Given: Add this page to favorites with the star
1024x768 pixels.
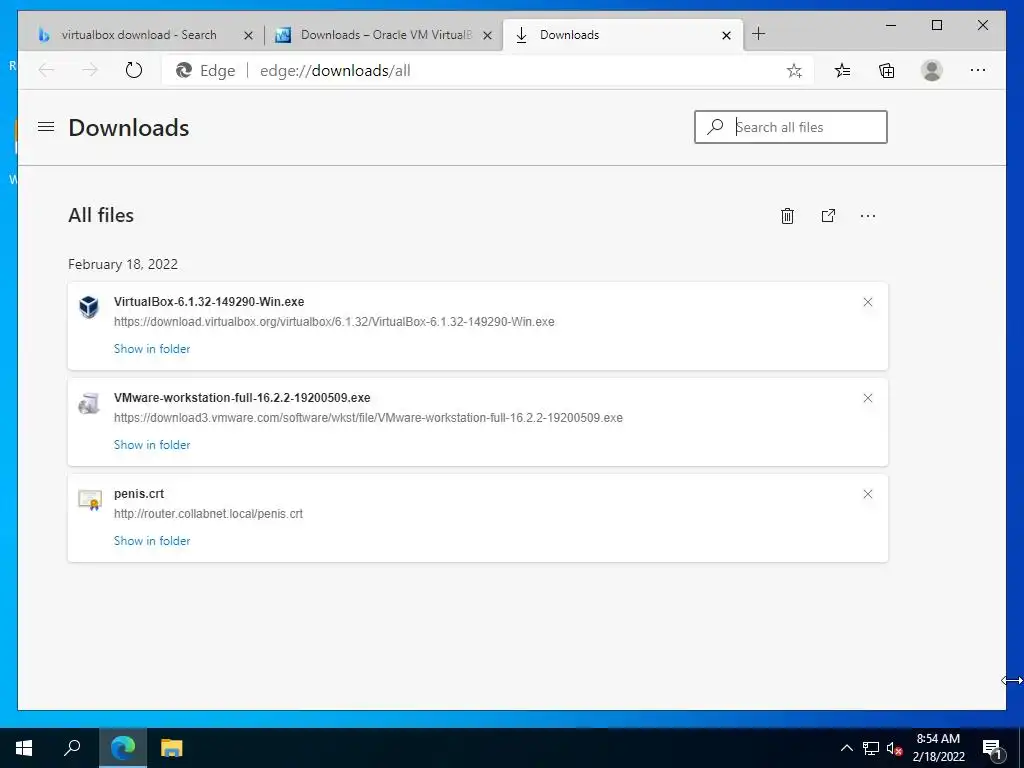Looking at the screenshot, I should [x=794, y=71].
